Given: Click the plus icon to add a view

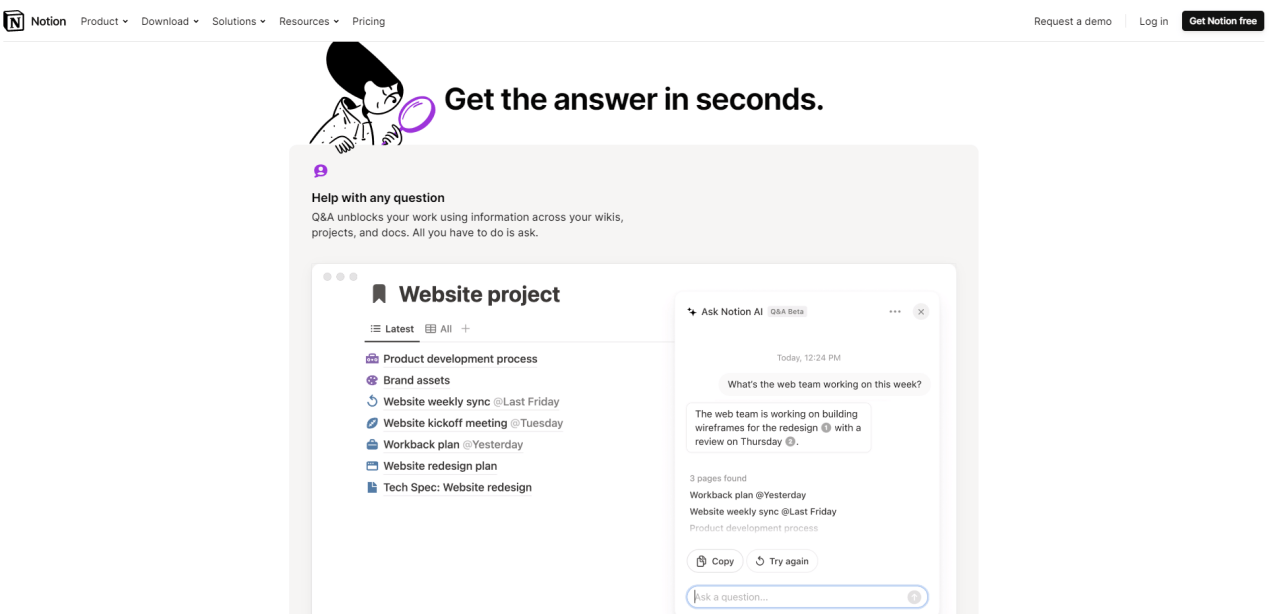Looking at the screenshot, I should tap(466, 329).
